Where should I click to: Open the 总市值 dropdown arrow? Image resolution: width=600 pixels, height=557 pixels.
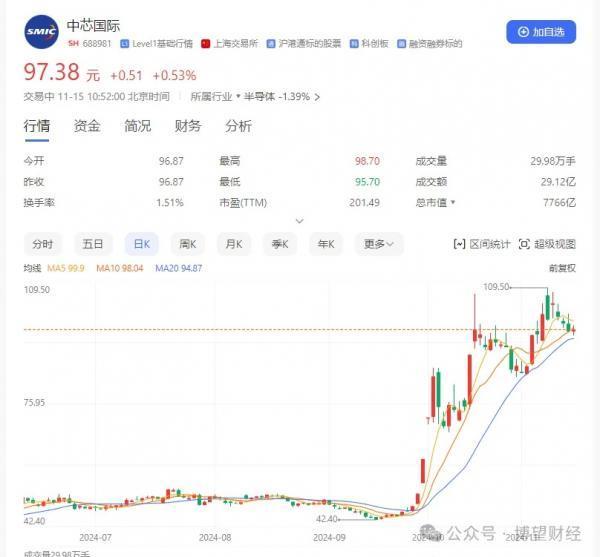453,202
